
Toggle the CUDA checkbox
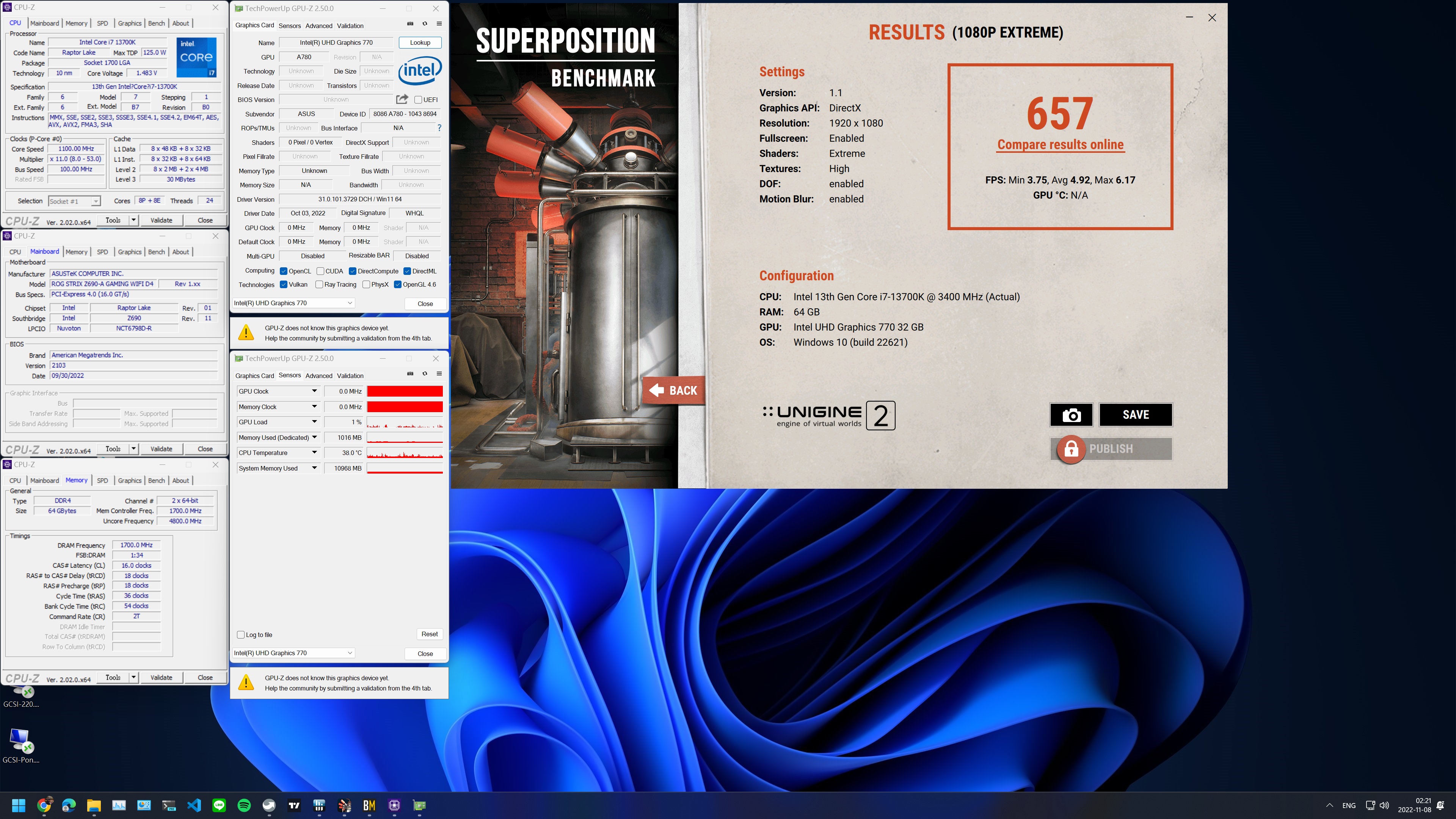tap(320, 271)
